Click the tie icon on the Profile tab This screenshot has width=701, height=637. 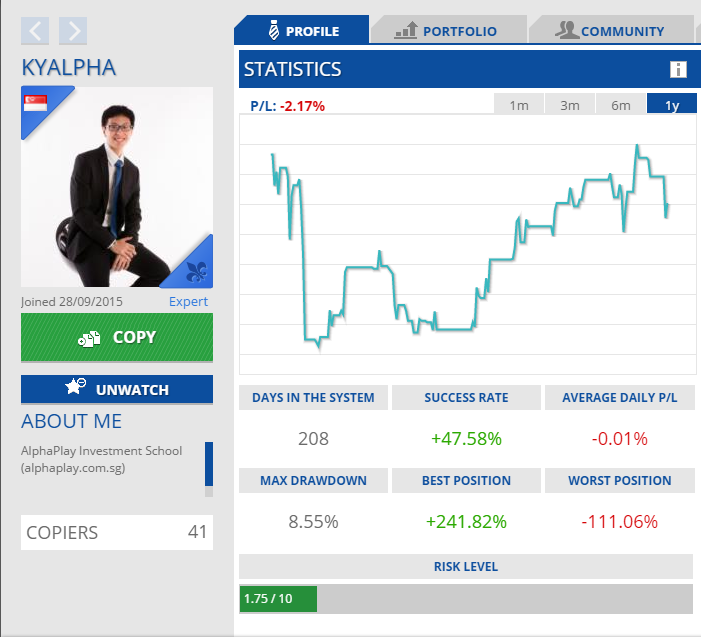click(x=272, y=31)
